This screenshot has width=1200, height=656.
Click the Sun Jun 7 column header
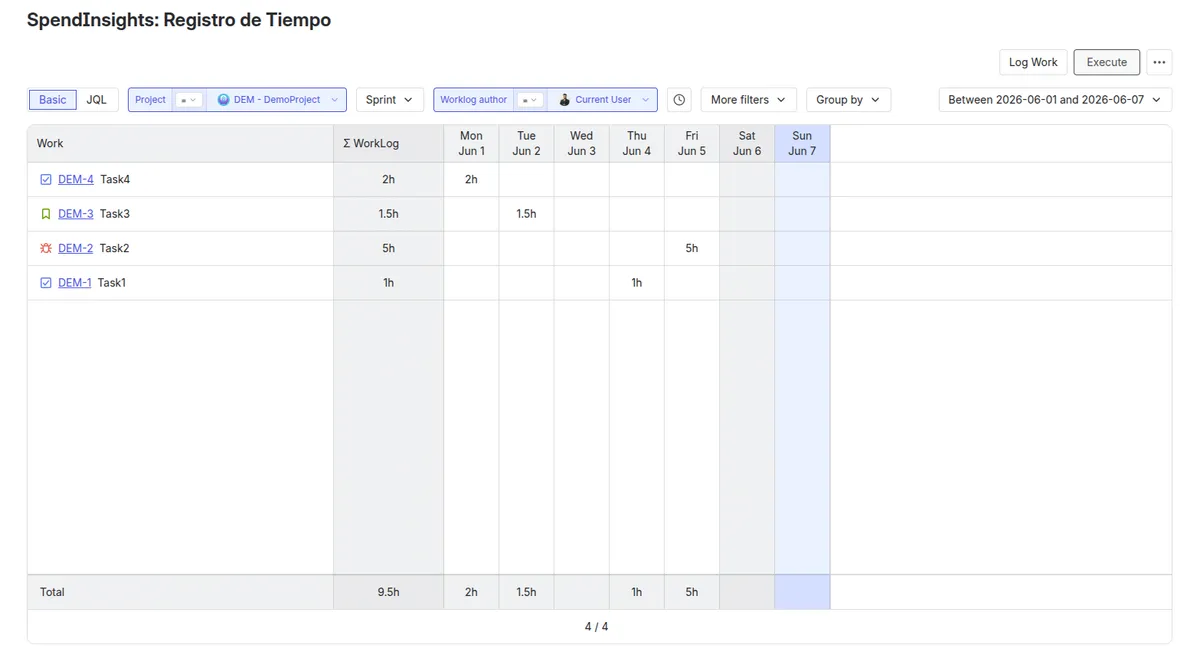[x=802, y=144]
